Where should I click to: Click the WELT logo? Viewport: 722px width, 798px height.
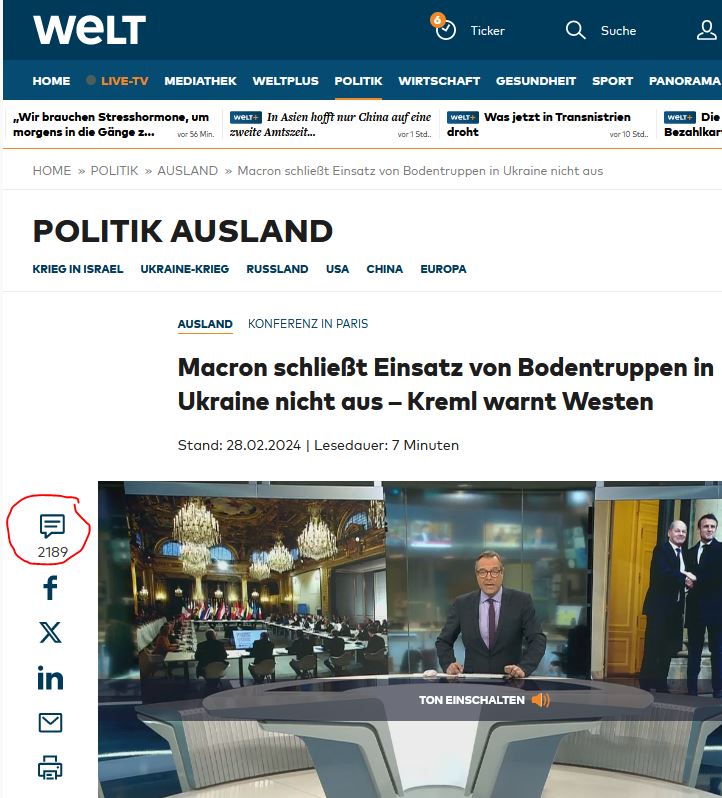89,30
